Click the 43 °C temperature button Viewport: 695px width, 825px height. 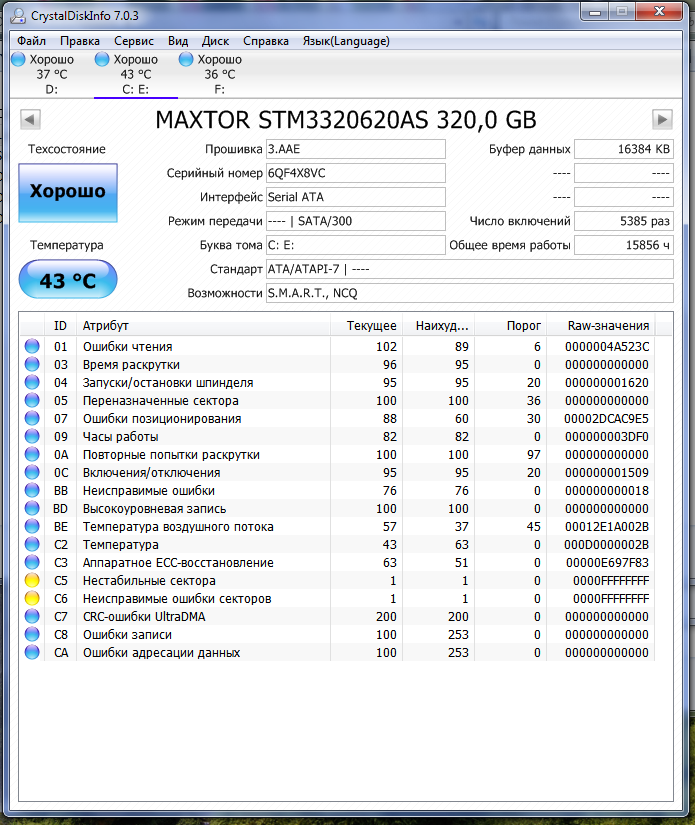click(68, 279)
